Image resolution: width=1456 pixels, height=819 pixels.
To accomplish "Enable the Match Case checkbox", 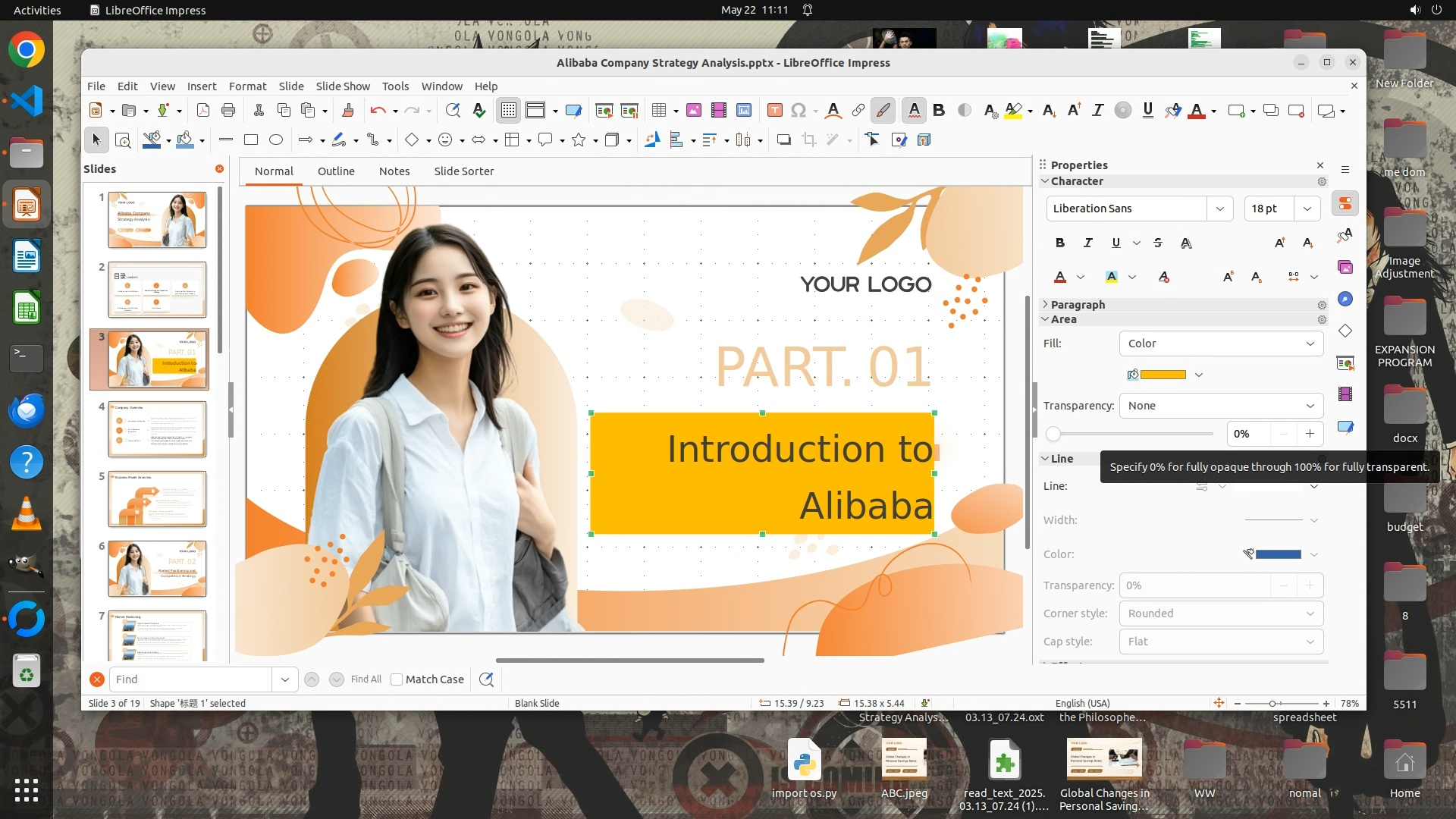I will [x=397, y=679].
